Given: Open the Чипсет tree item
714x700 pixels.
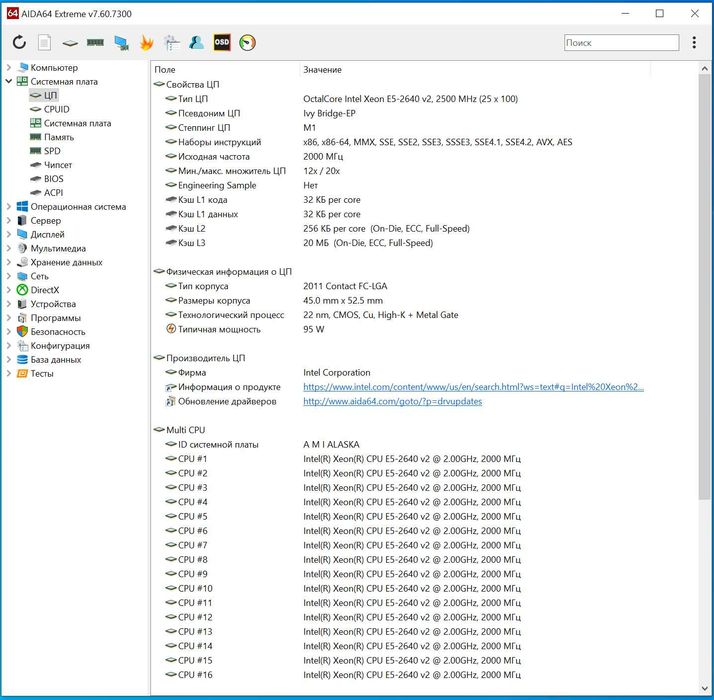Looking at the screenshot, I should tap(51, 165).
